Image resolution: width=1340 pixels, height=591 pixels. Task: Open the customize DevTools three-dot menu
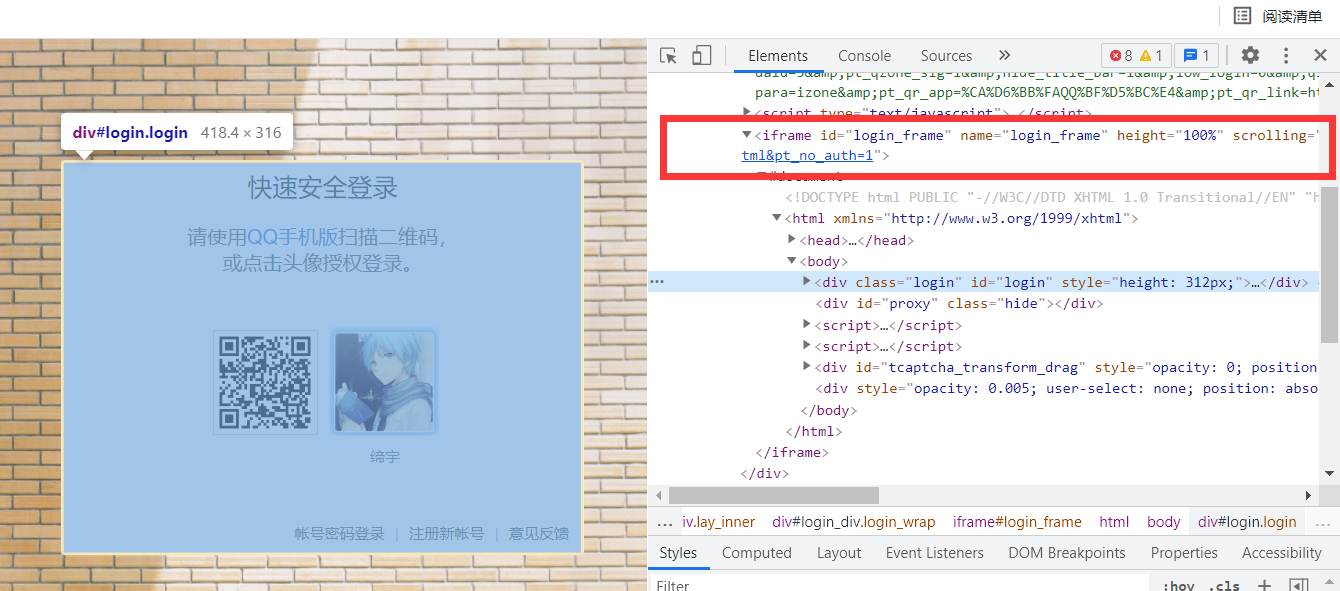pos(1286,55)
